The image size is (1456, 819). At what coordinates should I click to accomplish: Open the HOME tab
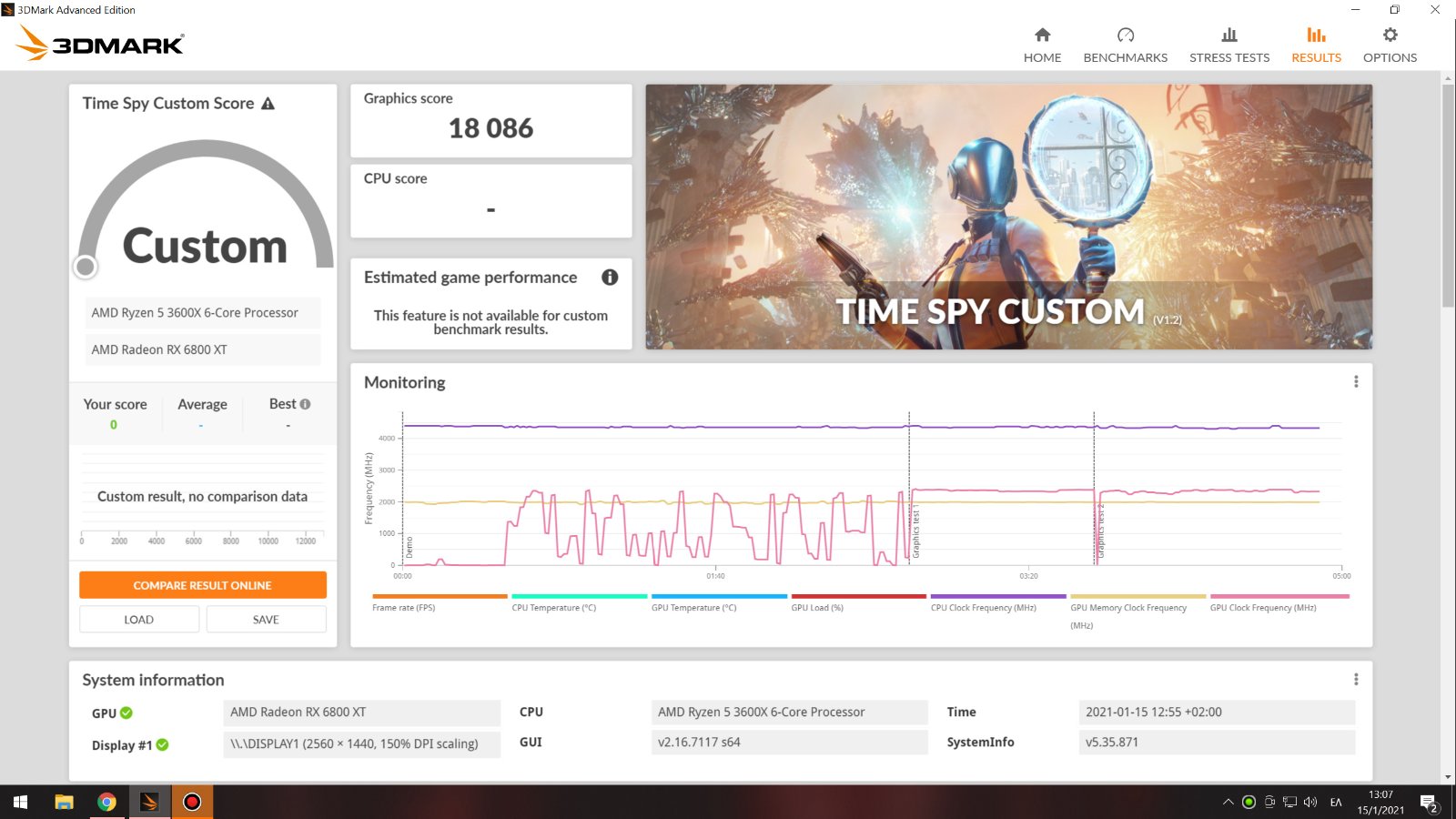(1042, 45)
